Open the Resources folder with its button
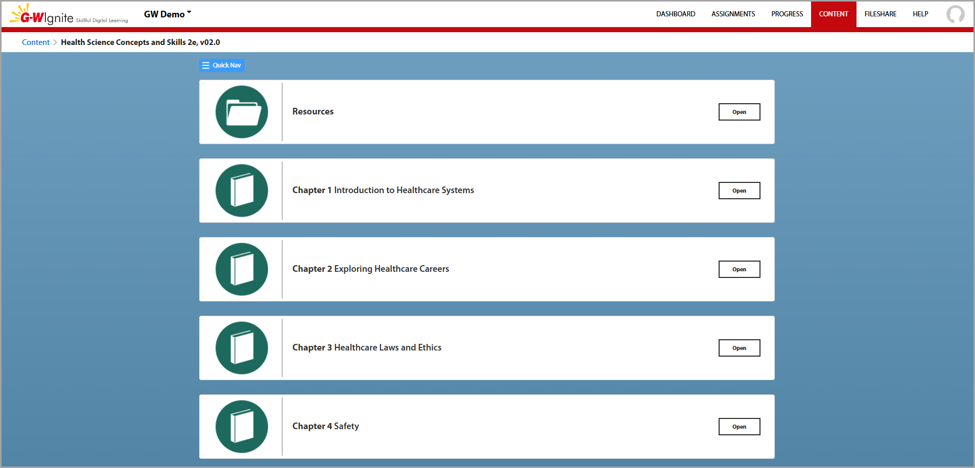This screenshot has height=468, width=975. tap(739, 112)
